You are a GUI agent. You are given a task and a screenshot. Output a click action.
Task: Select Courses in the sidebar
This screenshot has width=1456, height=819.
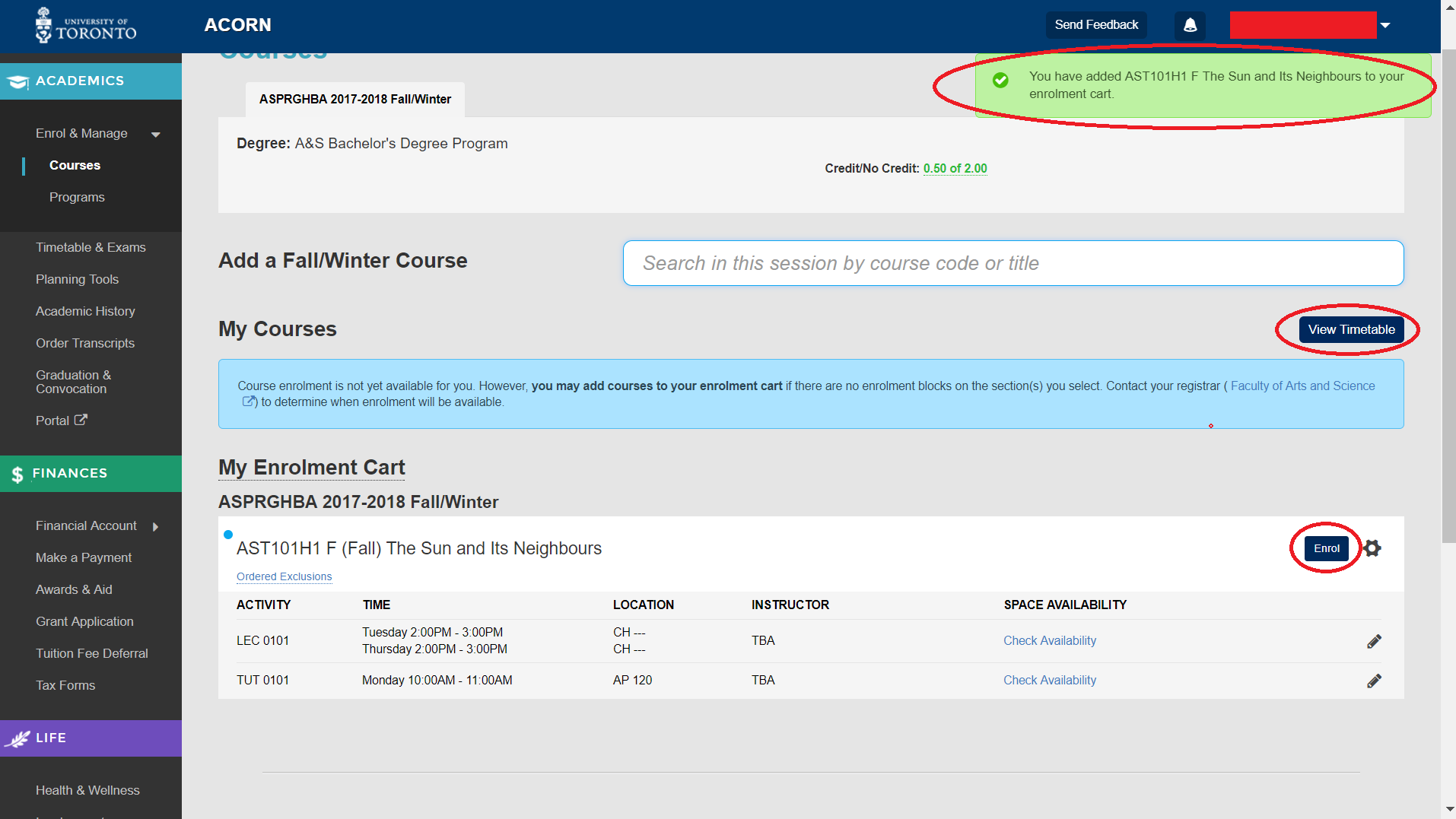[x=75, y=165]
